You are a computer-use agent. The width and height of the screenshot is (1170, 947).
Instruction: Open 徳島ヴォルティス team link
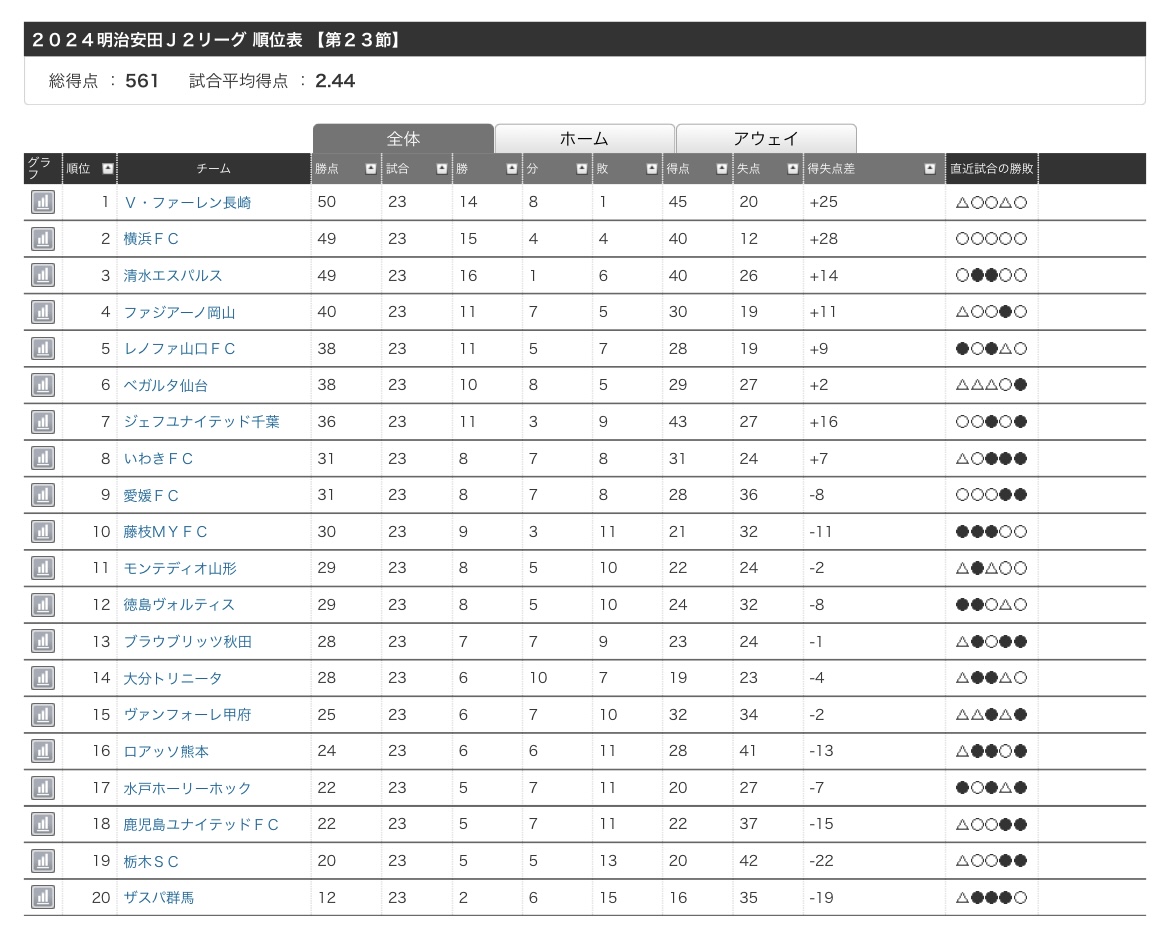click(x=179, y=604)
